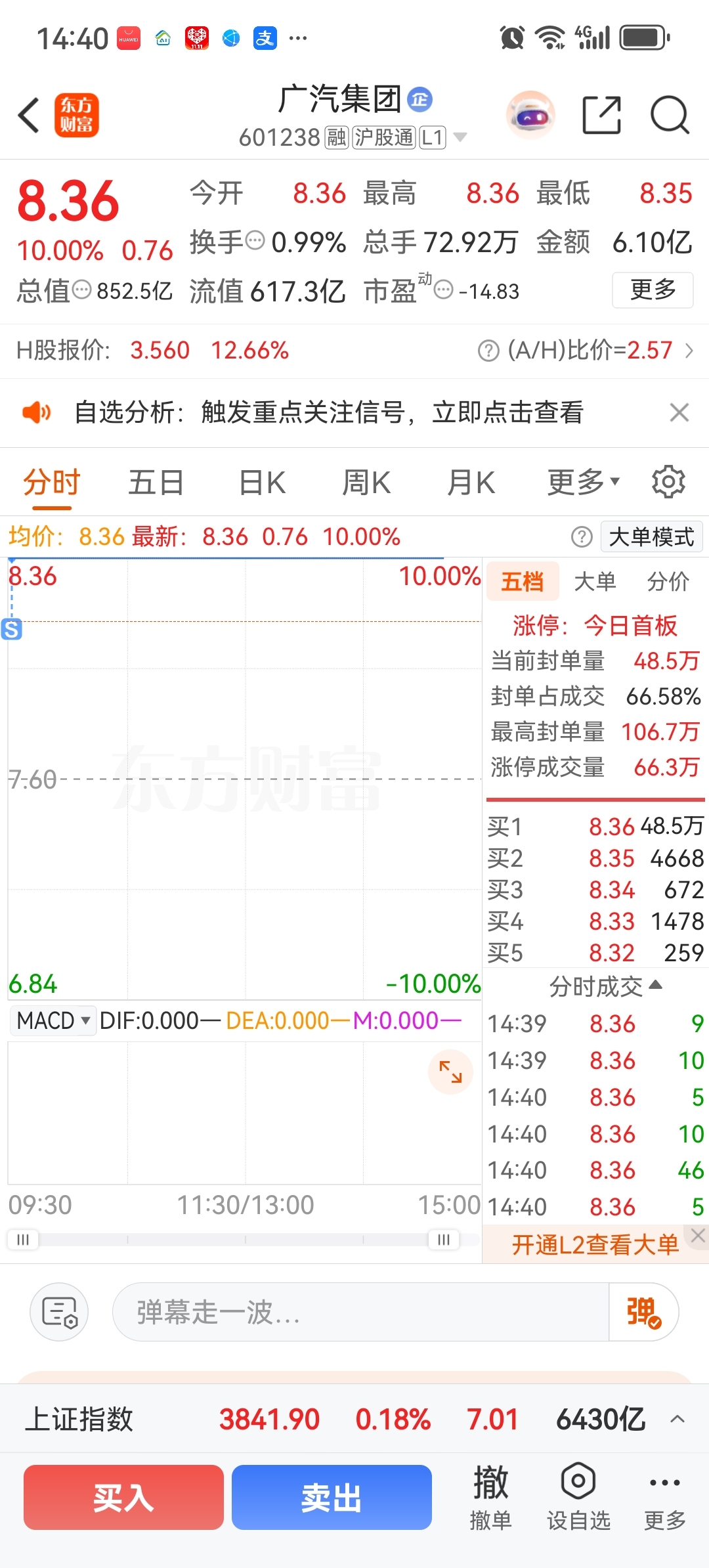709x1568 pixels.
Task: Toggle the 换手 metric switch icon
Action: (255, 241)
